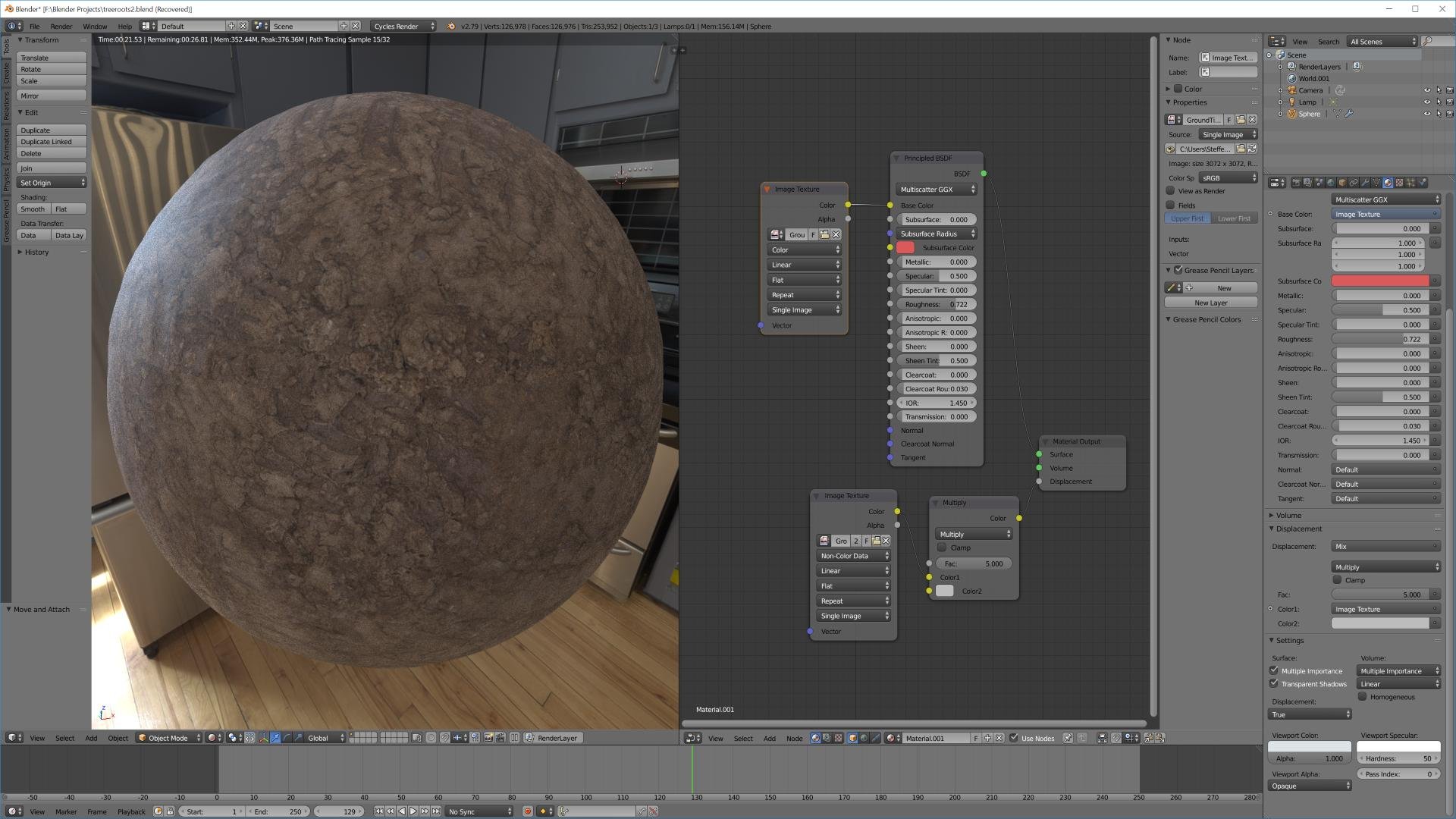Select the Node menu in material editor

click(794, 737)
